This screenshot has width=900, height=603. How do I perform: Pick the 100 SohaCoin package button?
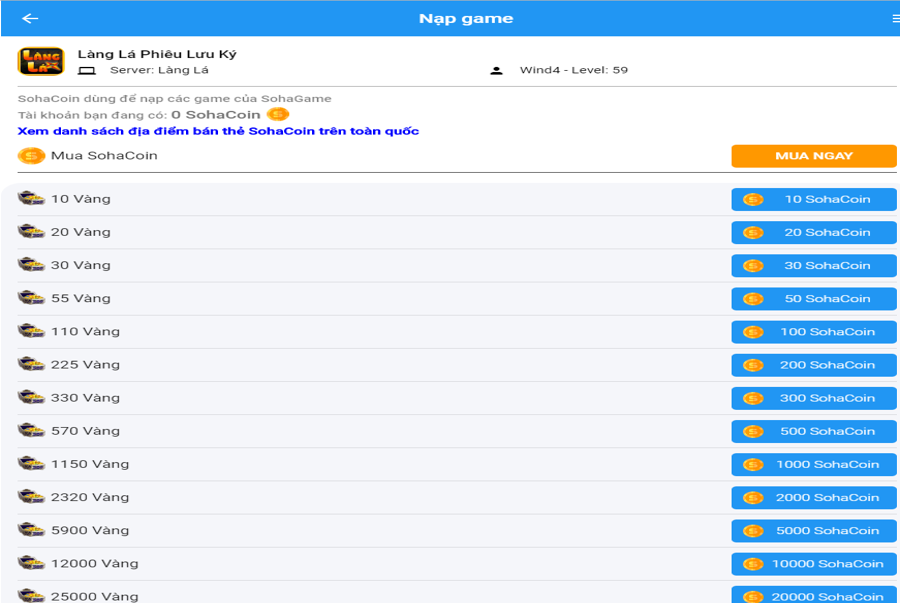(814, 332)
